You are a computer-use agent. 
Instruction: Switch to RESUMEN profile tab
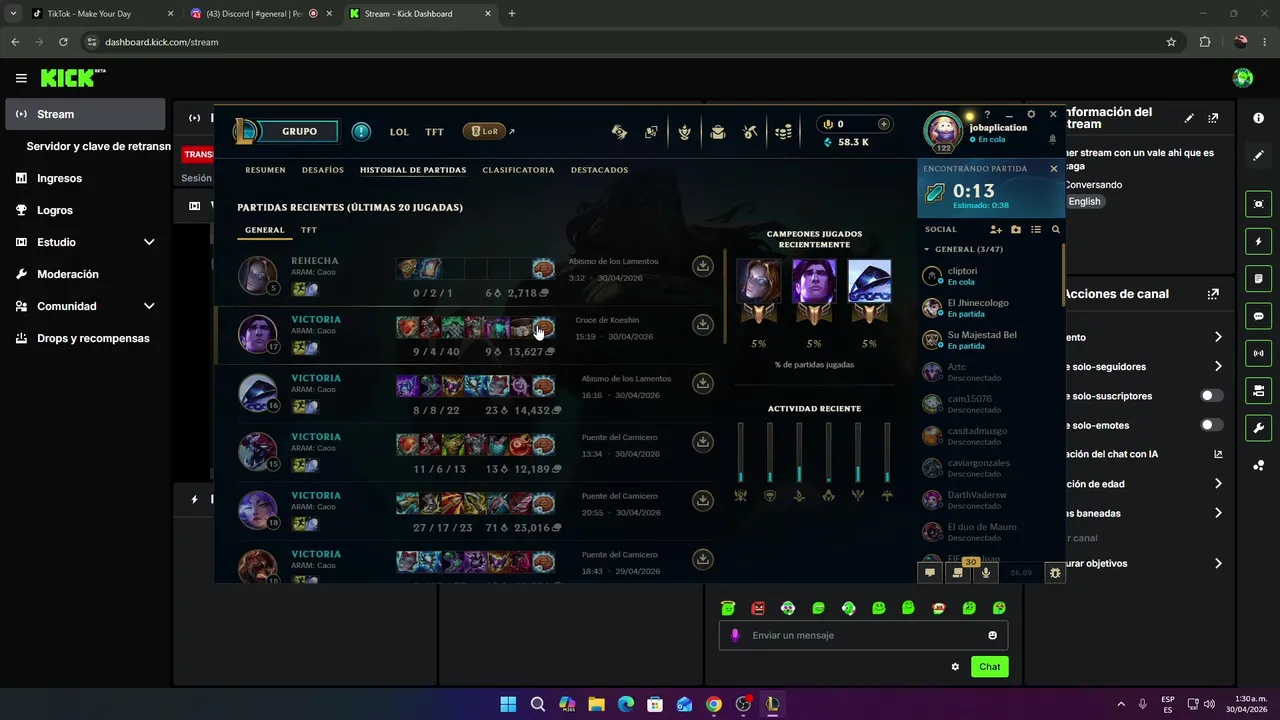[265, 170]
